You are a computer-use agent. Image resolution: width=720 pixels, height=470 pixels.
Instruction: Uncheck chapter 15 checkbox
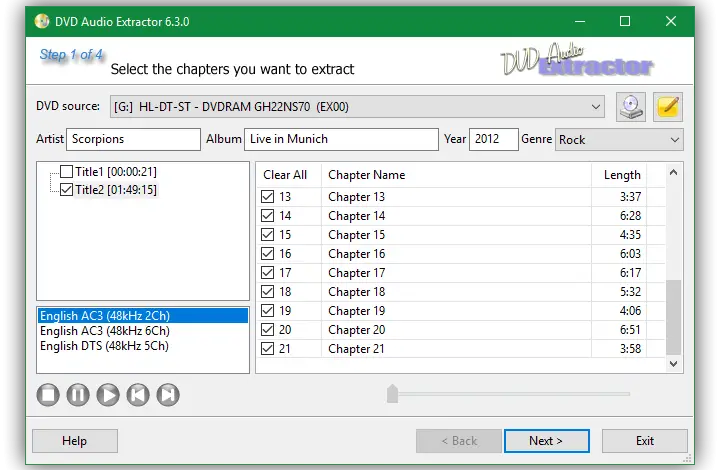coord(267,235)
